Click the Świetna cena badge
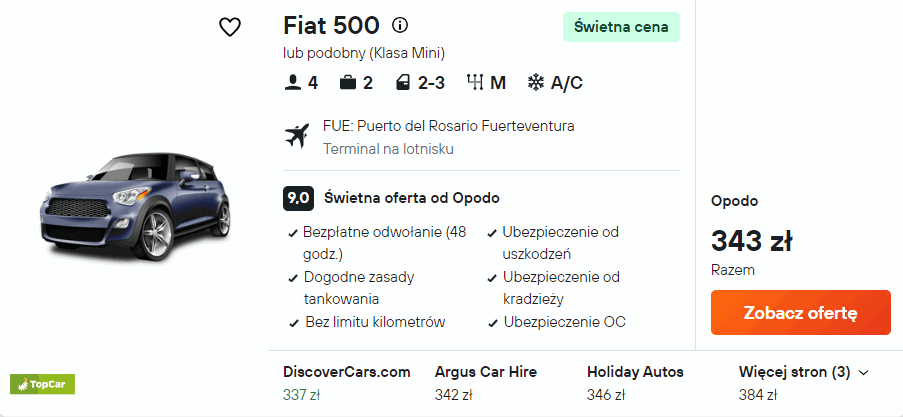This screenshot has height=417, width=903. coord(621,27)
